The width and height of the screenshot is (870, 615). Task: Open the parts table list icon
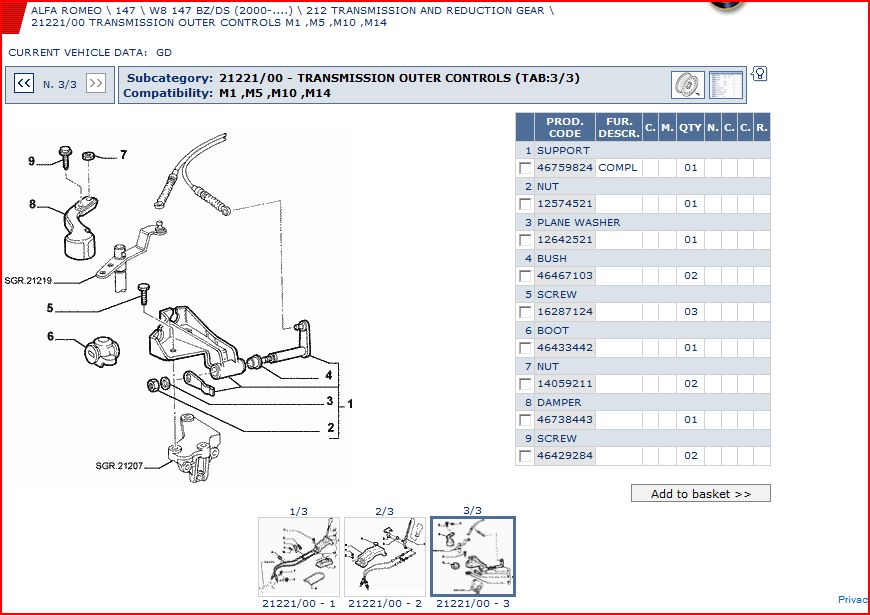[726, 85]
